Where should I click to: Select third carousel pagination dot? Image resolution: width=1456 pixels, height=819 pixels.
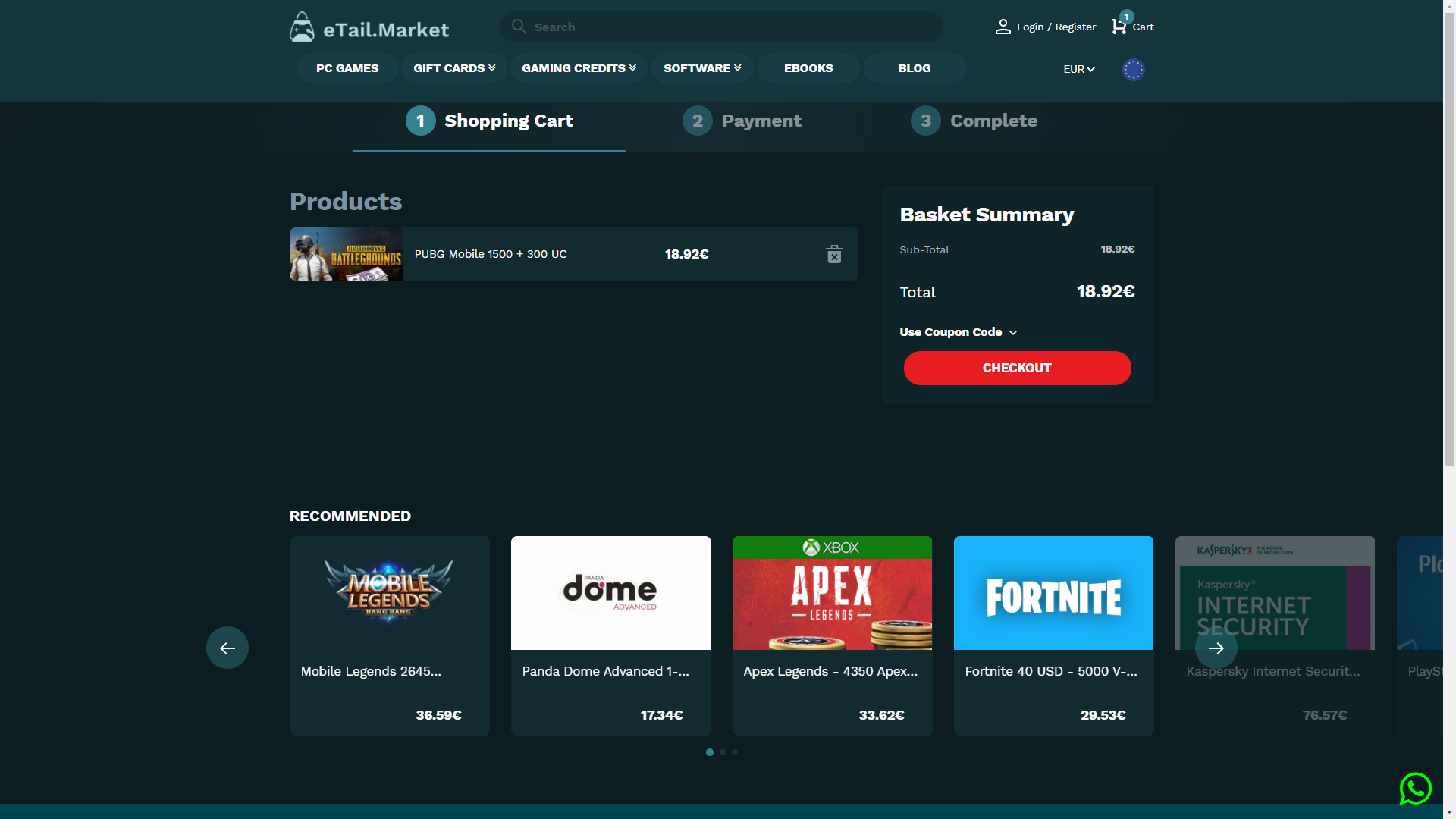point(735,752)
